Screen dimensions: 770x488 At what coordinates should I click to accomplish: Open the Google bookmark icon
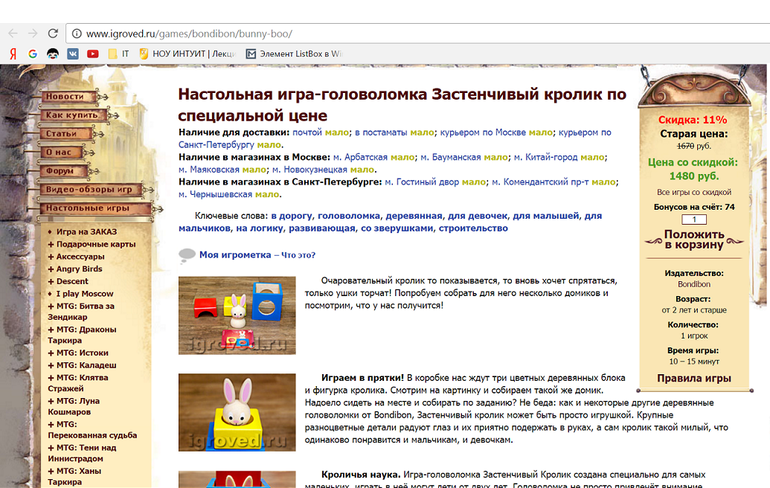click(32, 53)
